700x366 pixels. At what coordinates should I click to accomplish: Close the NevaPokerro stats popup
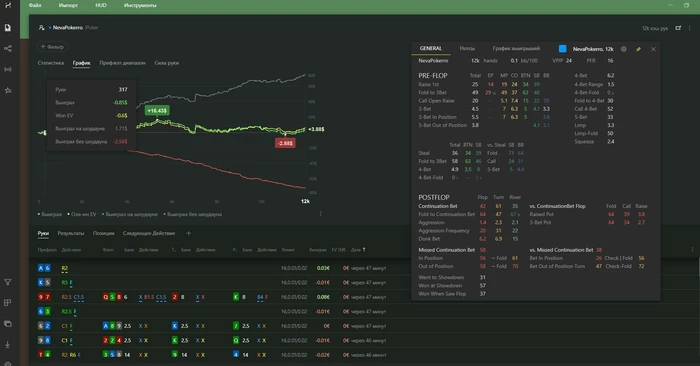point(653,49)
